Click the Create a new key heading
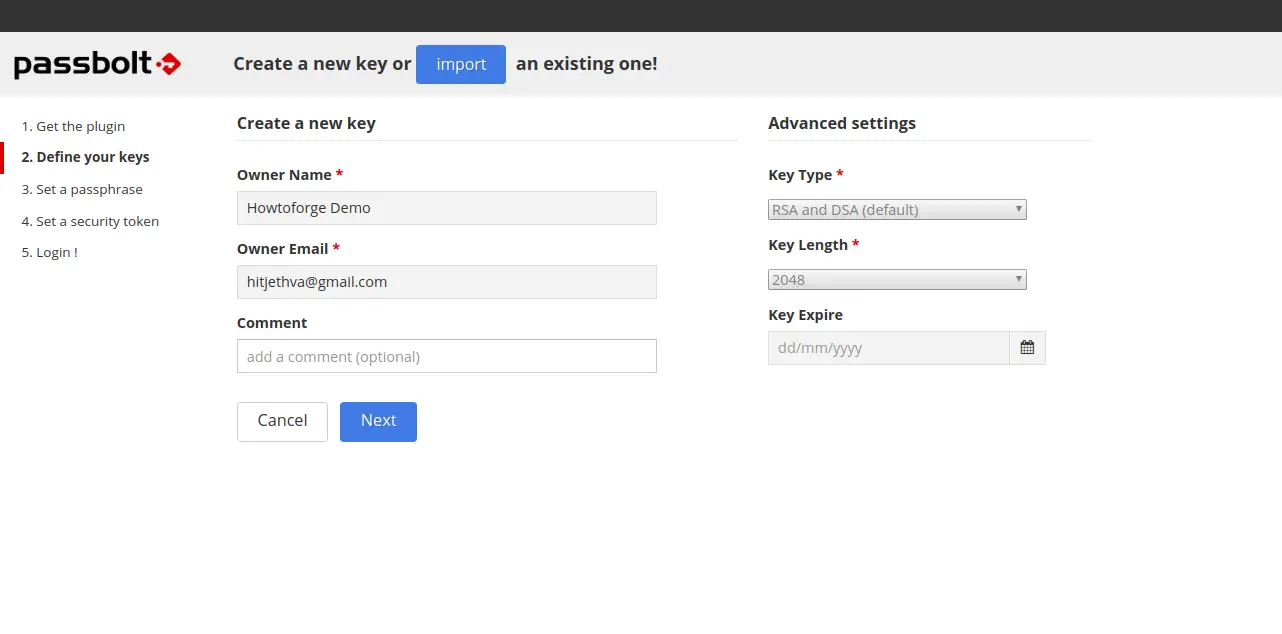The width and height of the screenshot is (1282, 634). click(x=306, y=123)
